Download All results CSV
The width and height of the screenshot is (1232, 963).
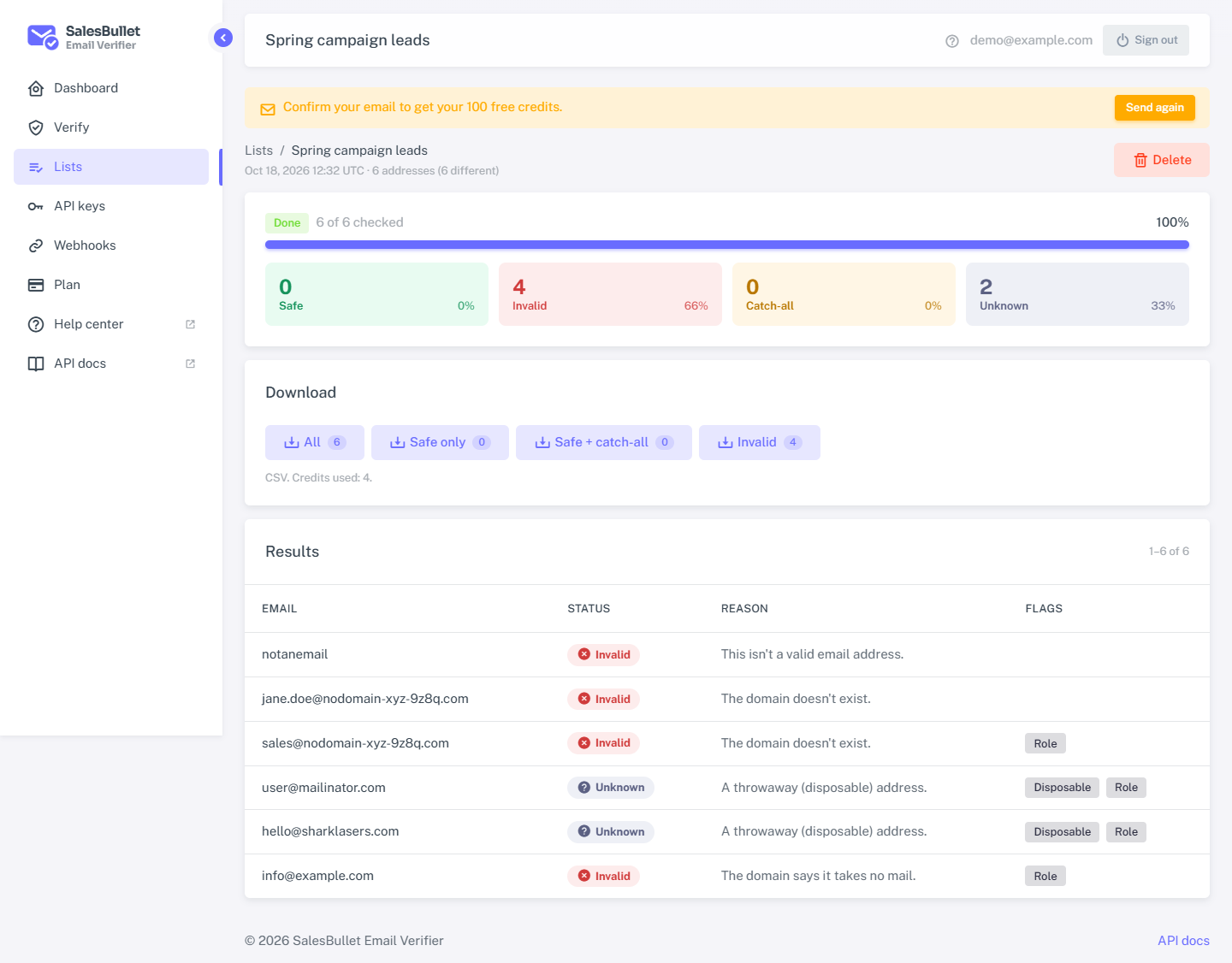314,442
